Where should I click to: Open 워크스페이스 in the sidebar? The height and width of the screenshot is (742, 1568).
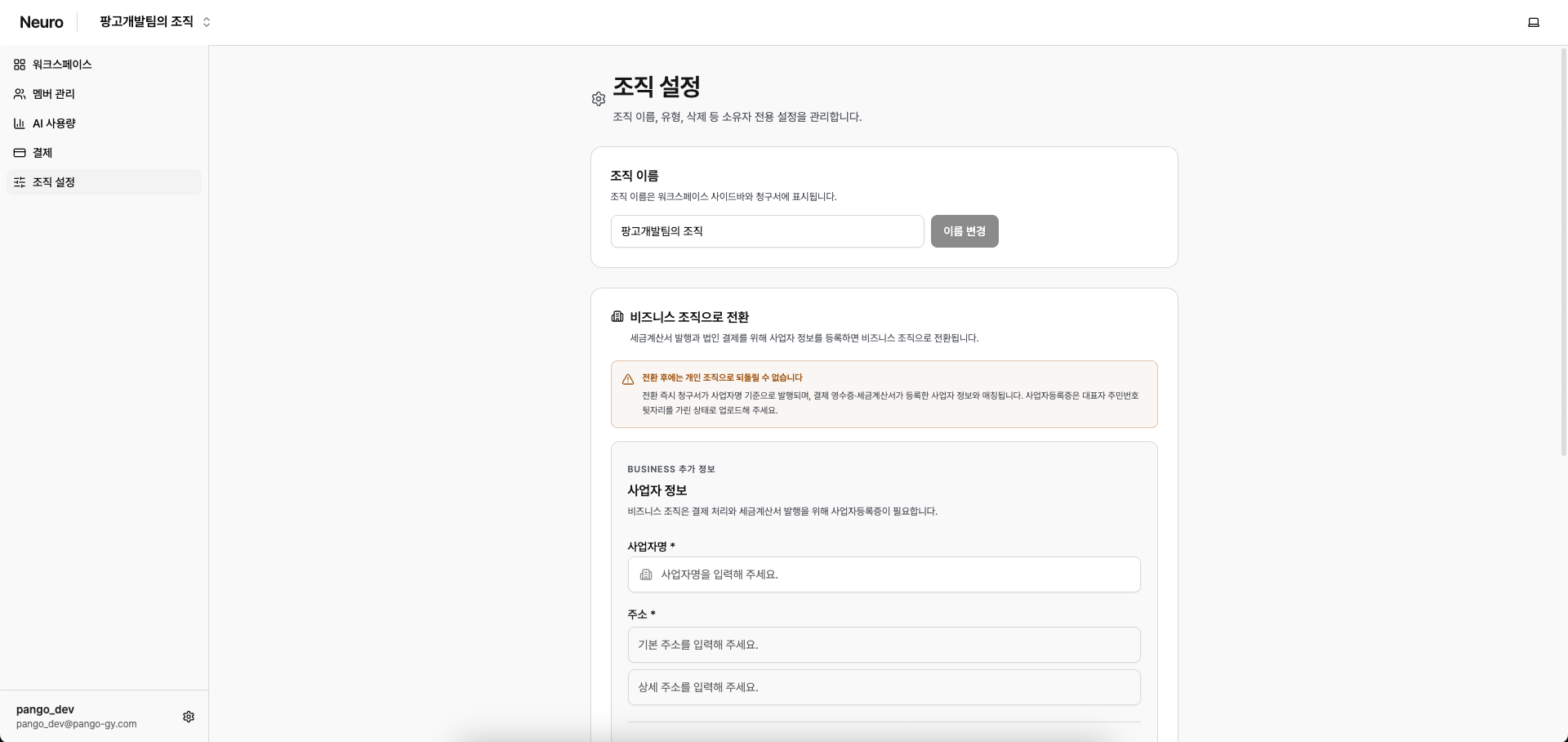[104, 65]
